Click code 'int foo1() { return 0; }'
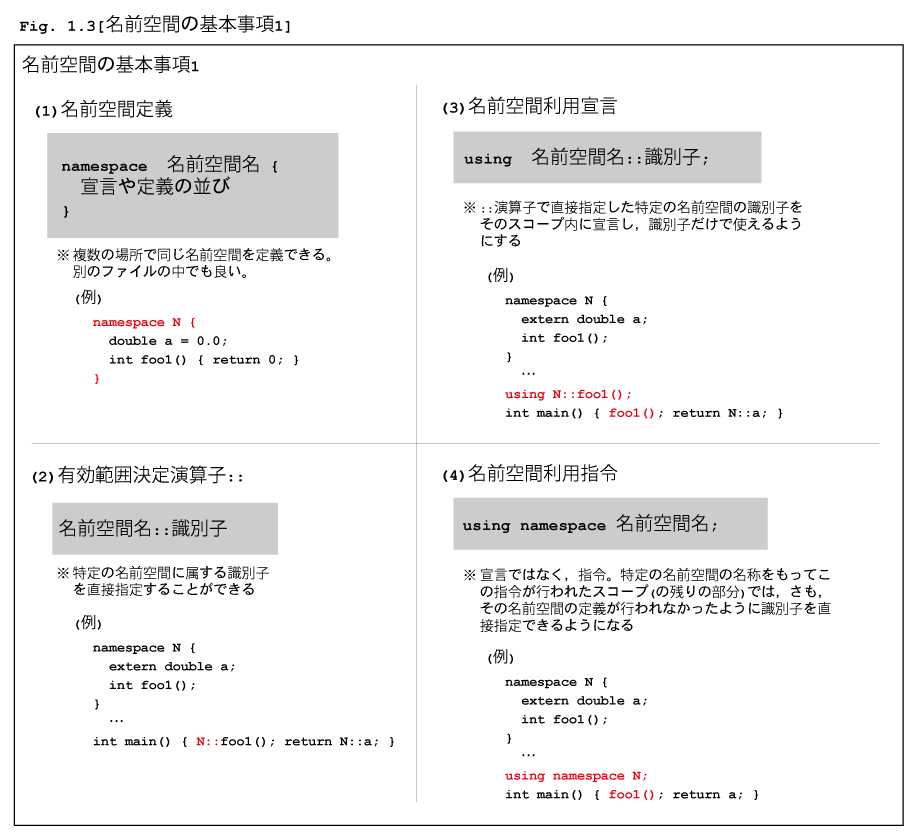 [x=204, y=360]
